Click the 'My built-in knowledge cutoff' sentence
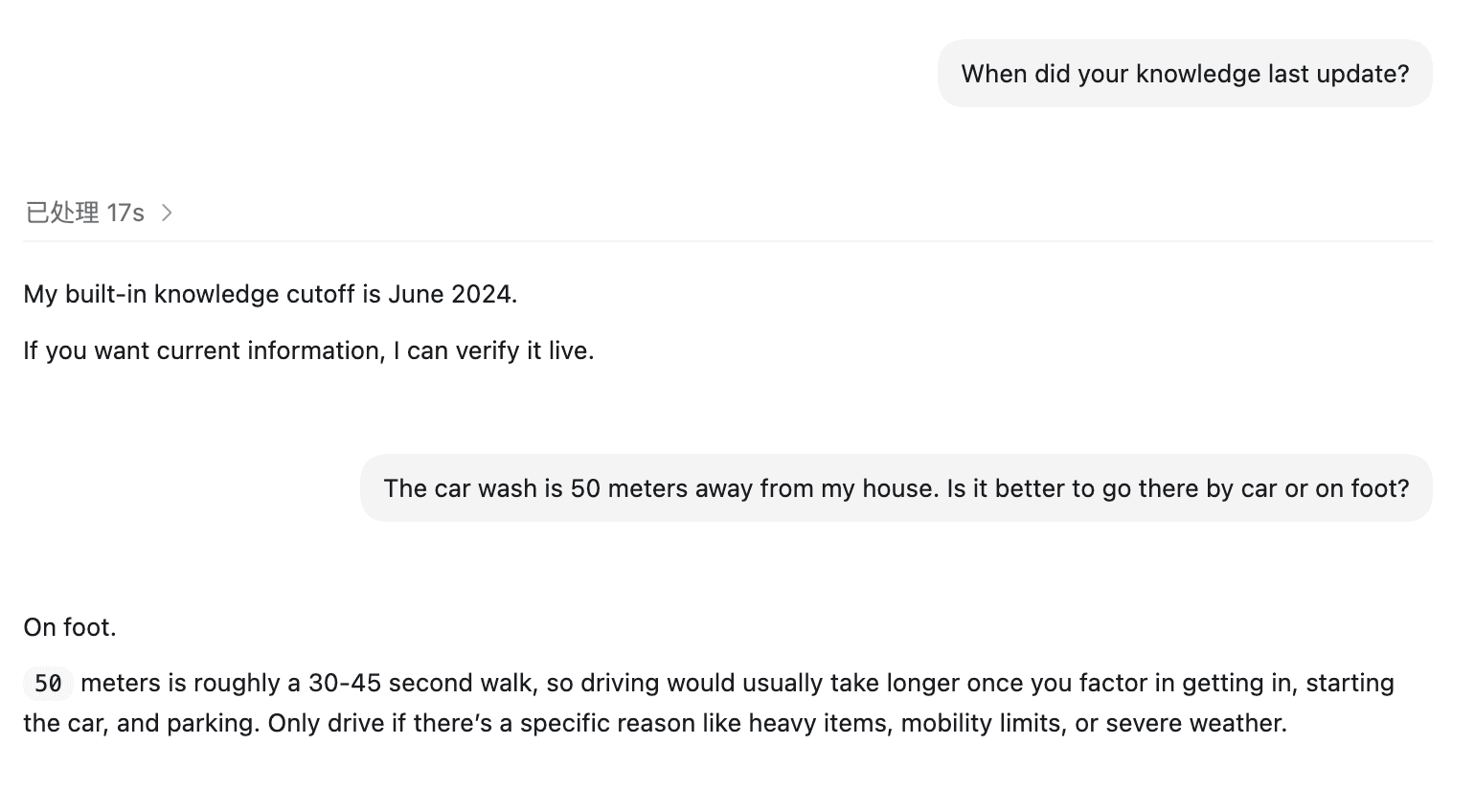The image size is (1475, 812). point(270,294)
